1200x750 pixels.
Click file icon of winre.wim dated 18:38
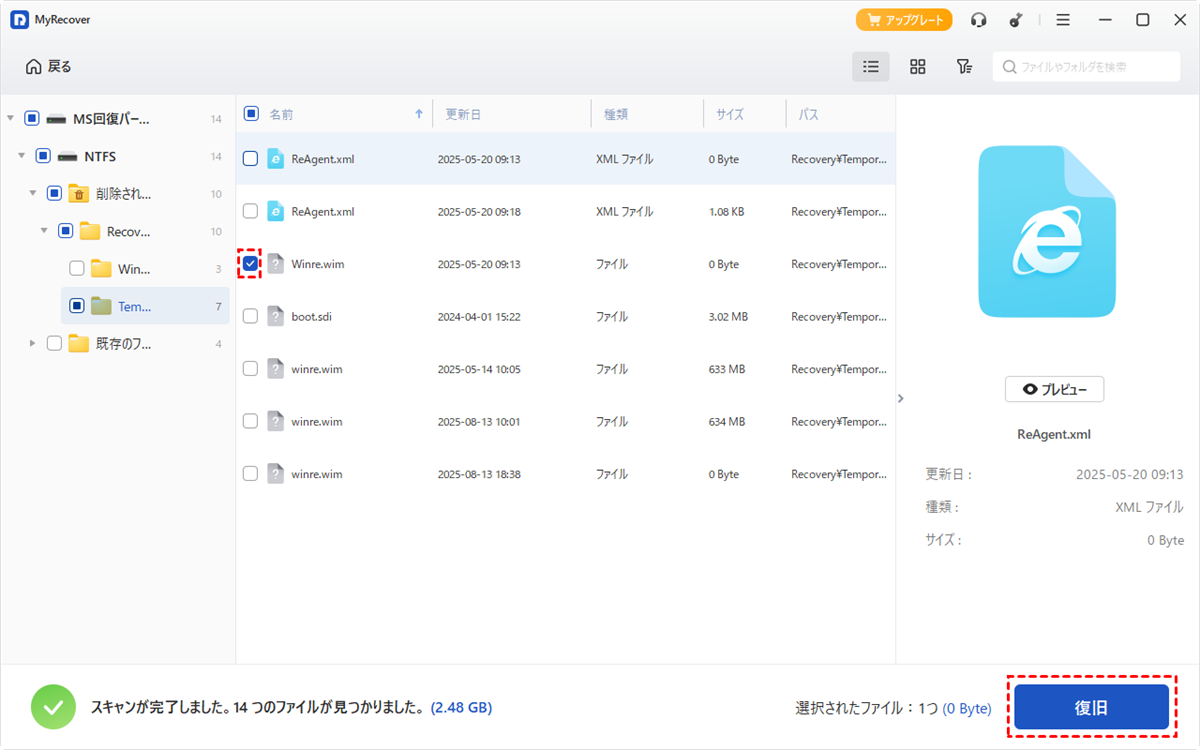pos(275,474)
